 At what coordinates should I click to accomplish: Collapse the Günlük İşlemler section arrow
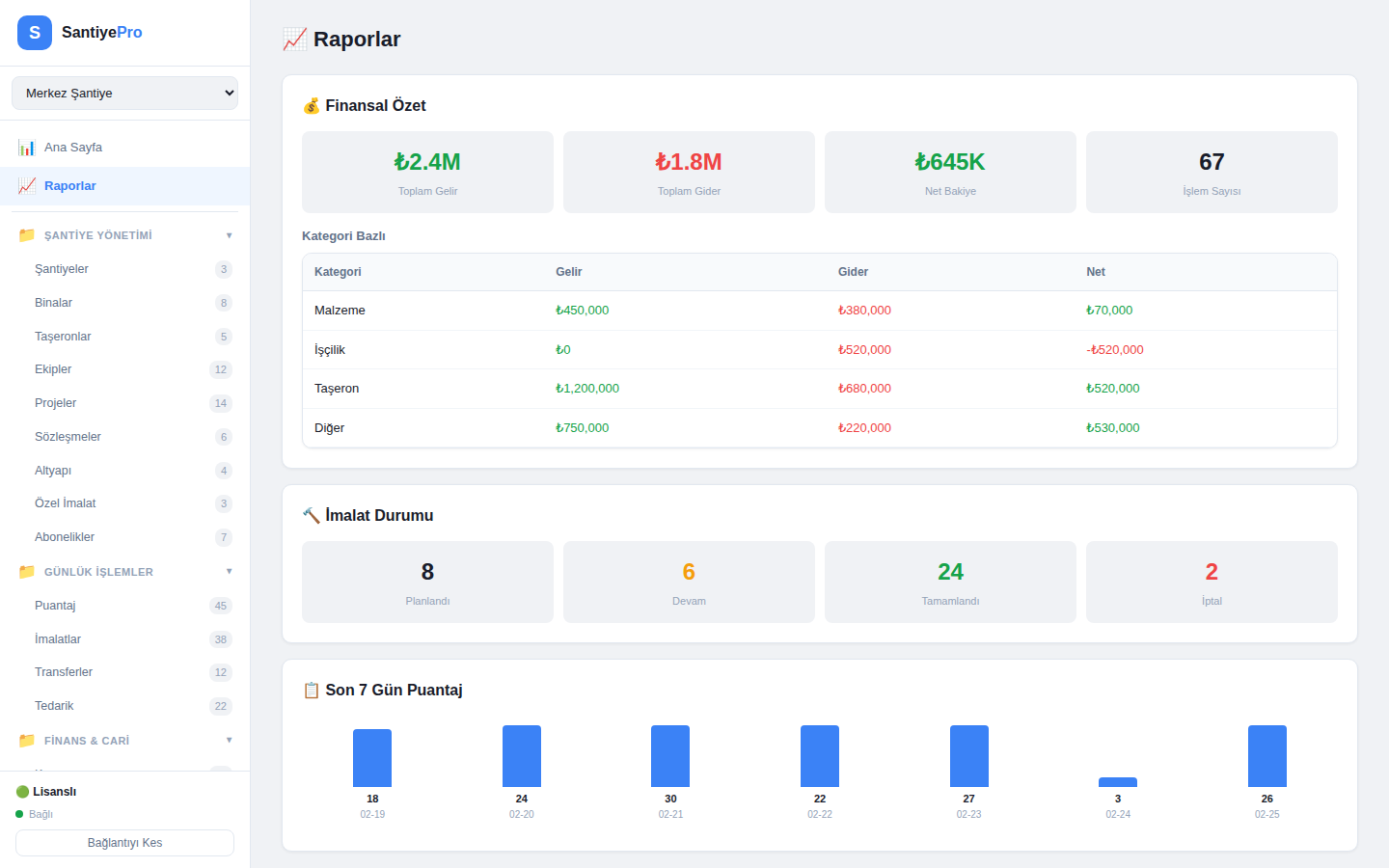point(229,572)
